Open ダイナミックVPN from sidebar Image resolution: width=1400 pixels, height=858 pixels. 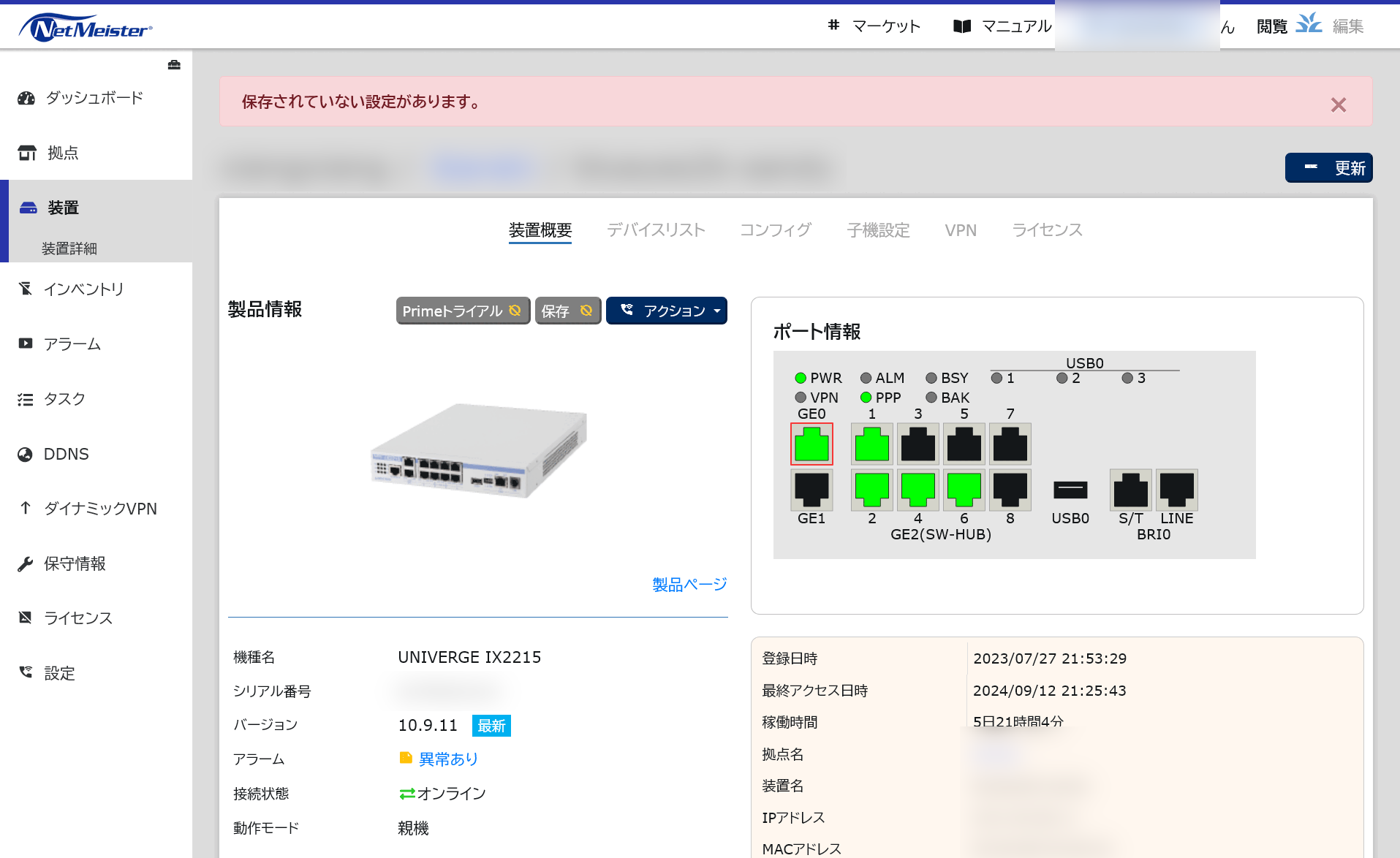click(100, 508)
